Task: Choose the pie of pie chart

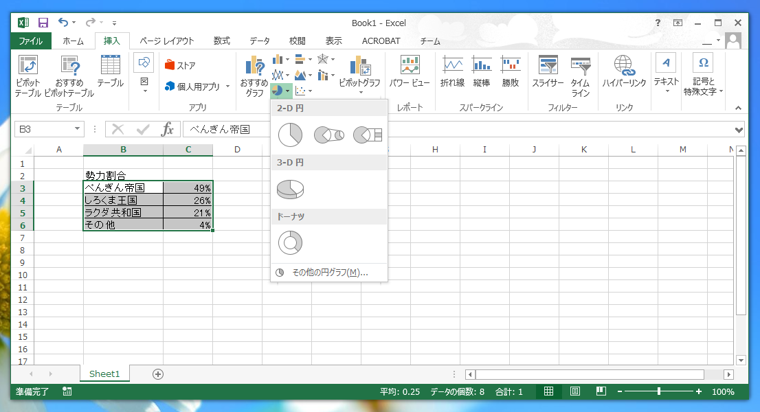Action: (x=329, y=135)
